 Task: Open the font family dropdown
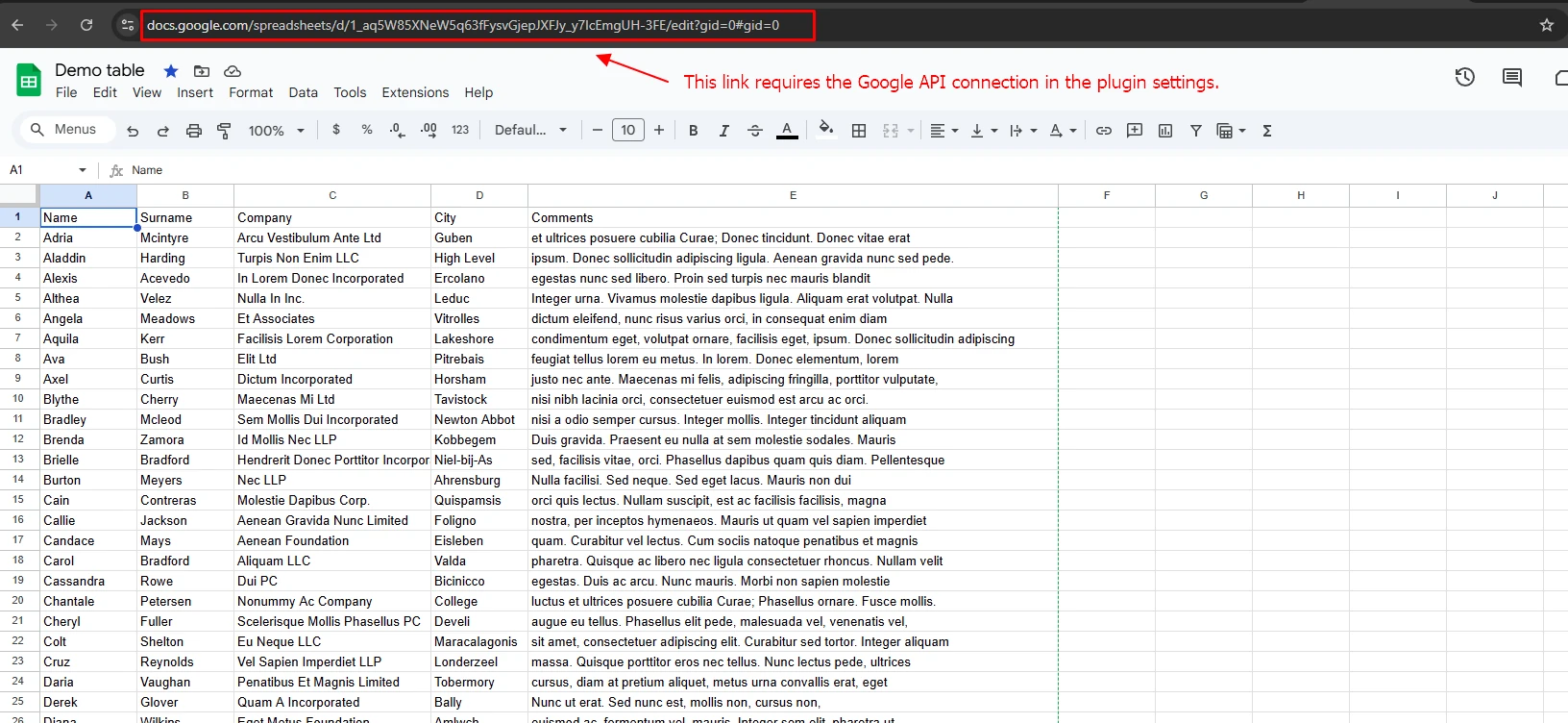click(x=530, y=130)
